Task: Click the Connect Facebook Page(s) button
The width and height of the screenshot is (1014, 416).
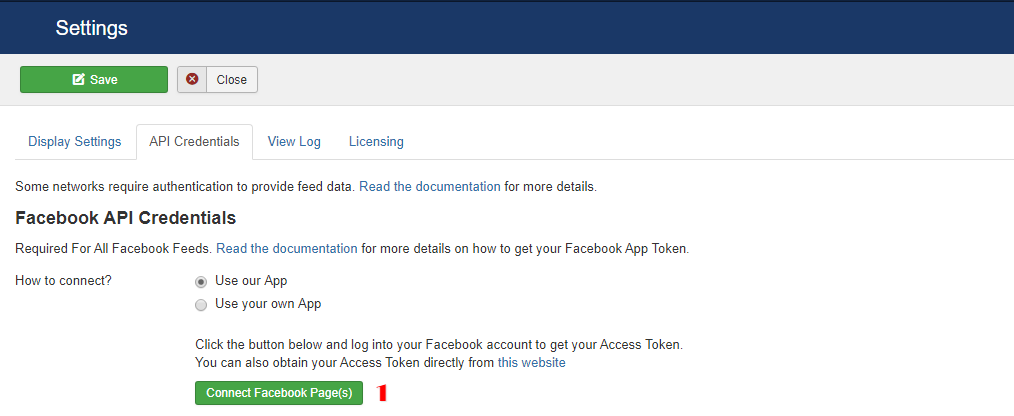Action: tap(279, 393)
